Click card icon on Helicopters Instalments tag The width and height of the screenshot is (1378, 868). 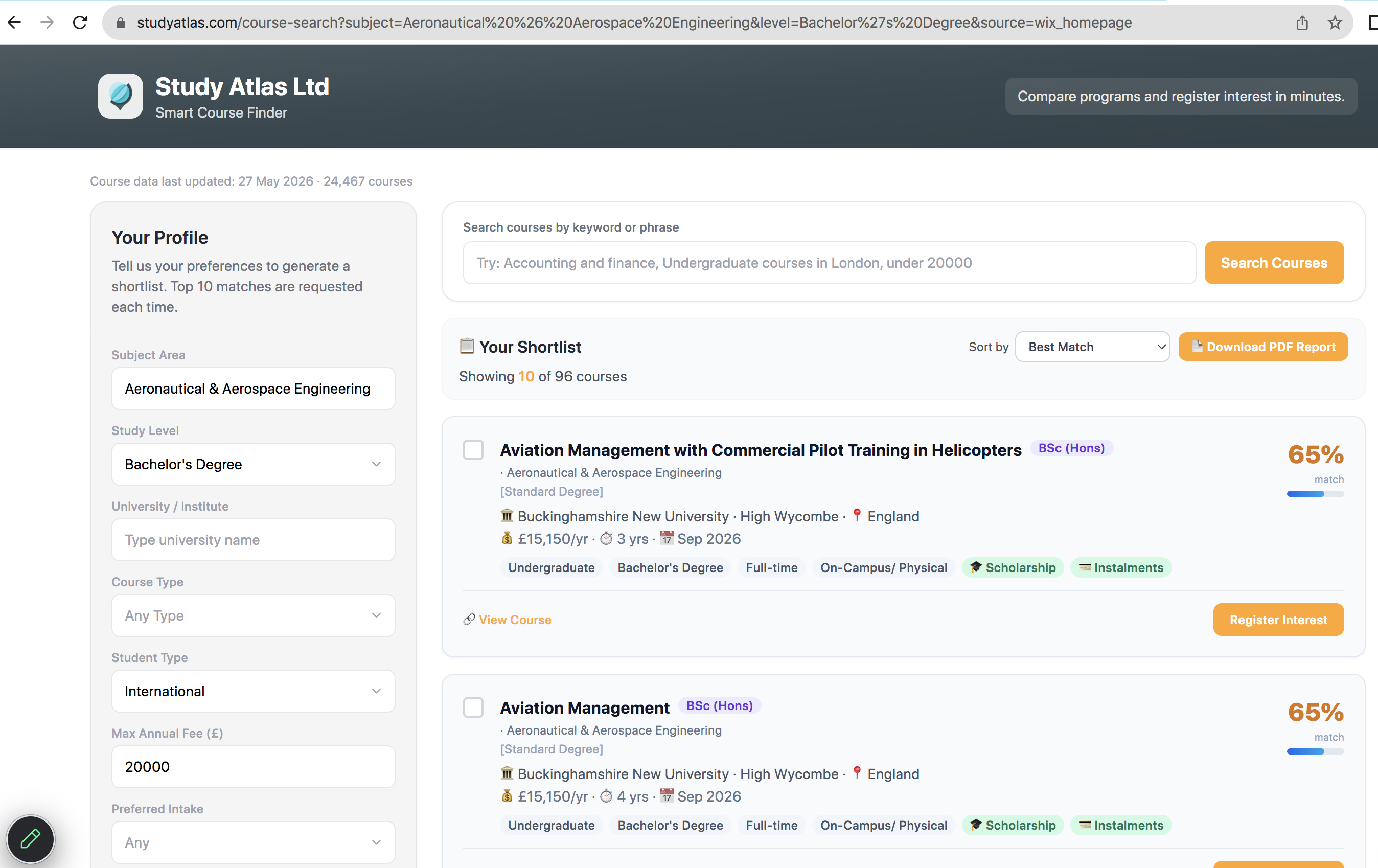click(x=1085, y=567)
